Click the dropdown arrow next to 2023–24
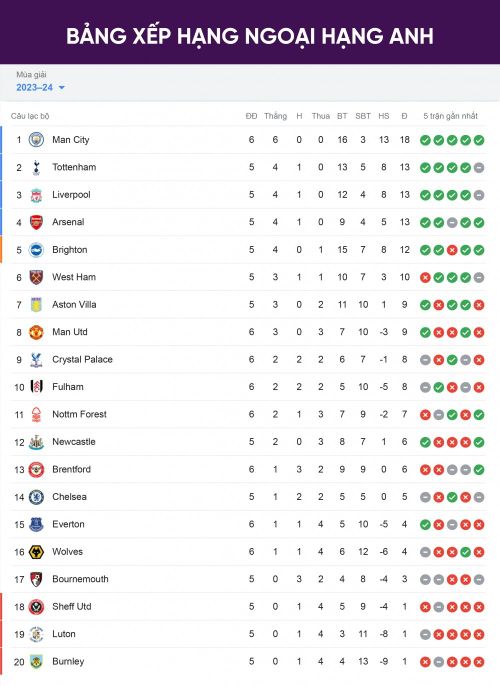 click(x=62, y=88)
